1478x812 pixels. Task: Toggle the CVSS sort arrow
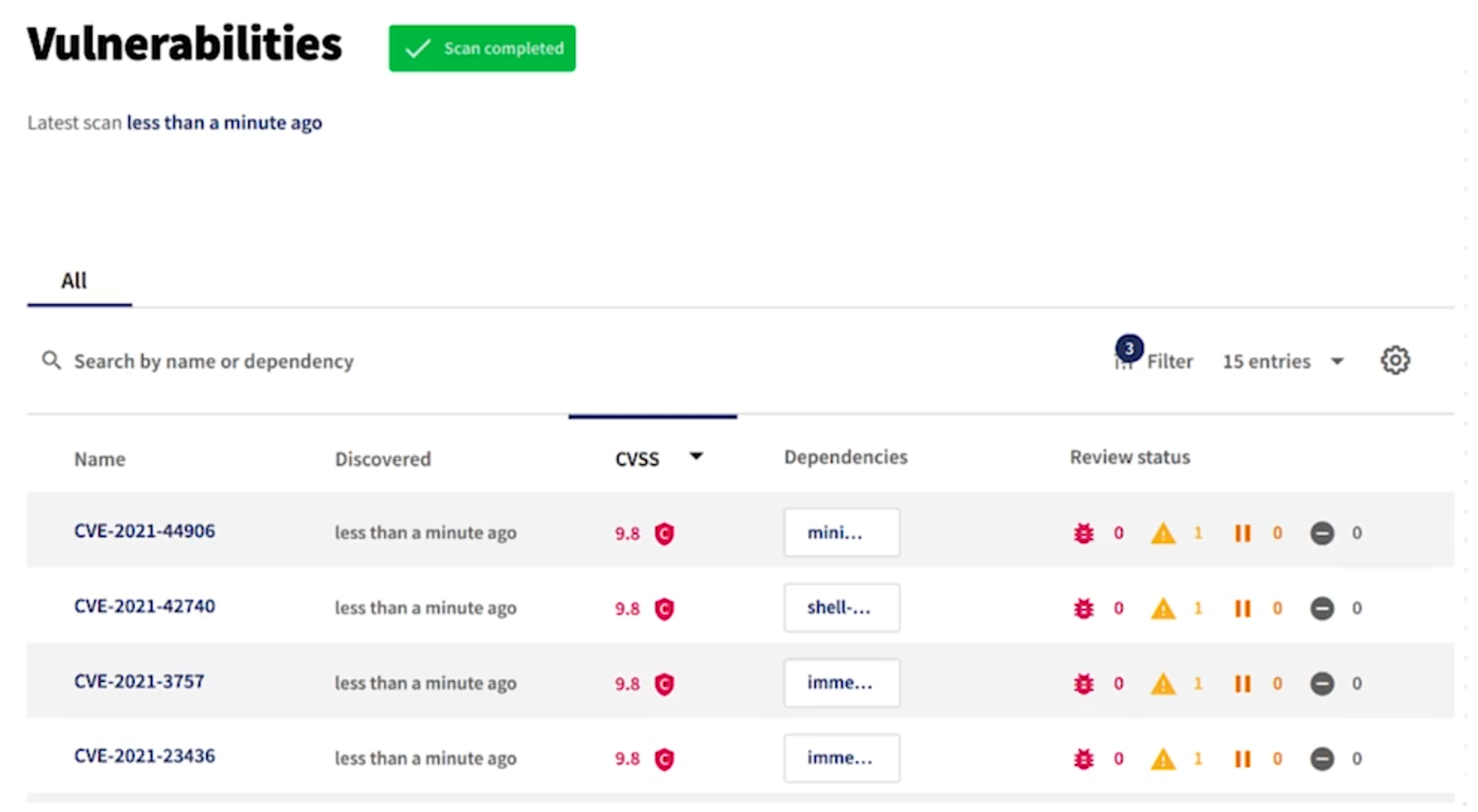696,456
